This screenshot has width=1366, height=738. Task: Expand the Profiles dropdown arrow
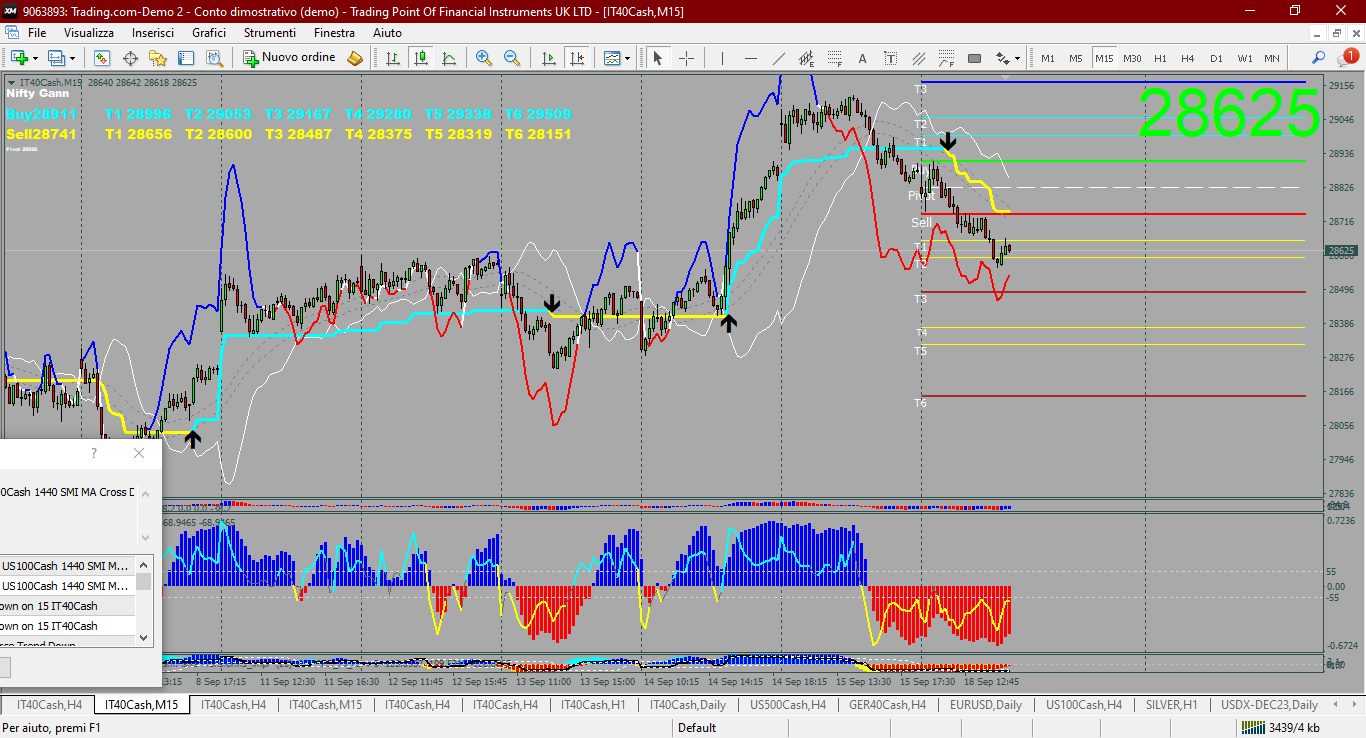72,58
